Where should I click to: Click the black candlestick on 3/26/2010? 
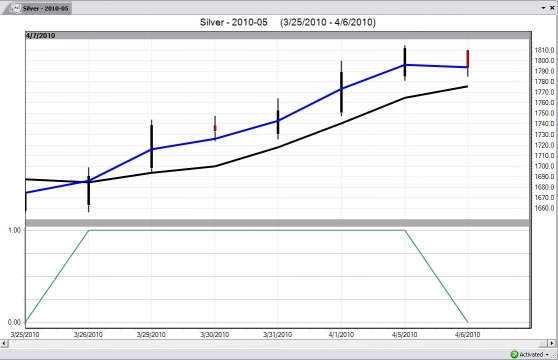coord(89,190)
